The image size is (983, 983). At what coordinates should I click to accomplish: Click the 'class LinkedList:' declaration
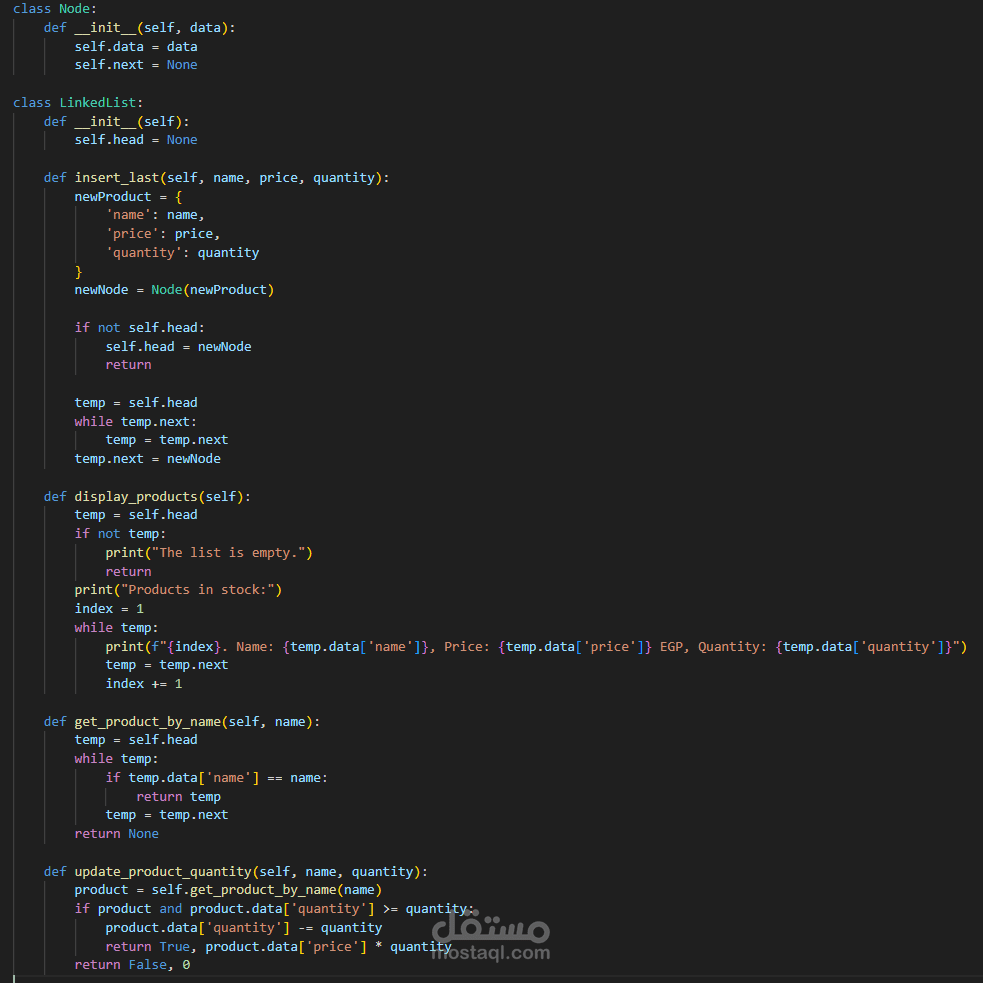[x=78, y=102]
